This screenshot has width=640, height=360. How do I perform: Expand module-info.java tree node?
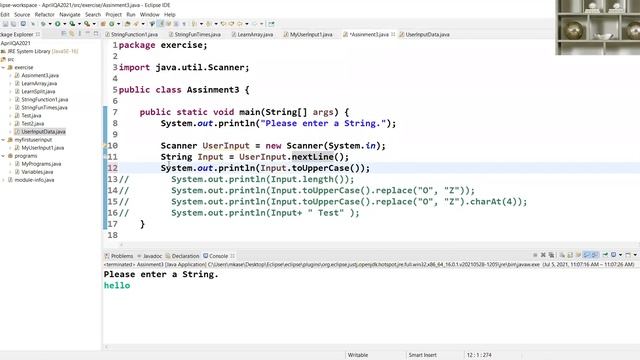(3, 180)
